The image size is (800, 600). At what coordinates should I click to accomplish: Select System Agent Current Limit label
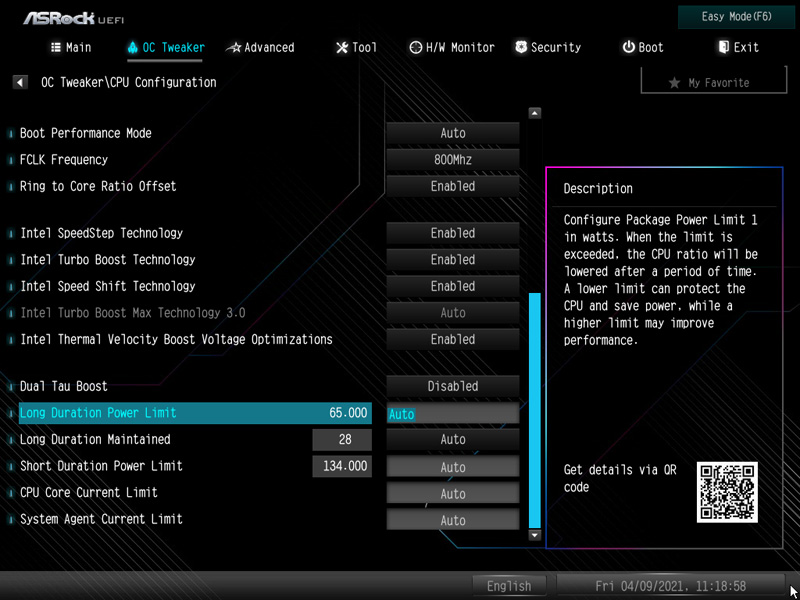click(101, 519)
